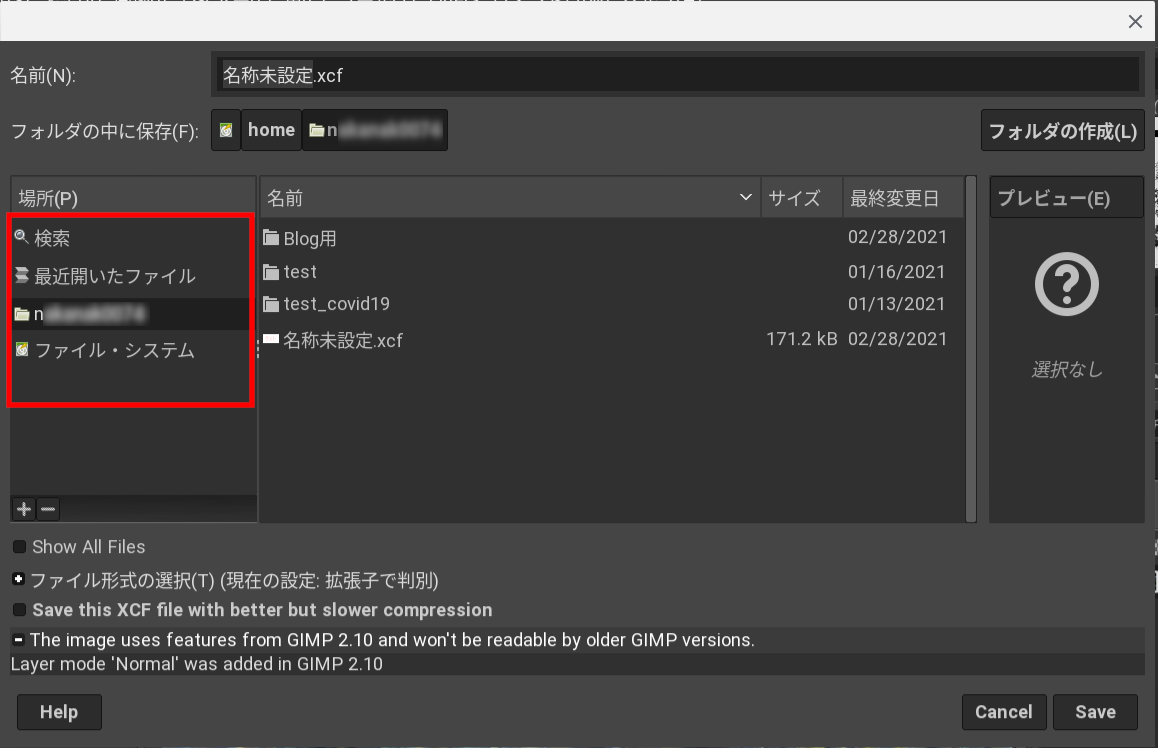Viewport: 1158px width, 748px height.
Task: Click the 検索 (search) magnifier icon
Action: click(22, 238)
